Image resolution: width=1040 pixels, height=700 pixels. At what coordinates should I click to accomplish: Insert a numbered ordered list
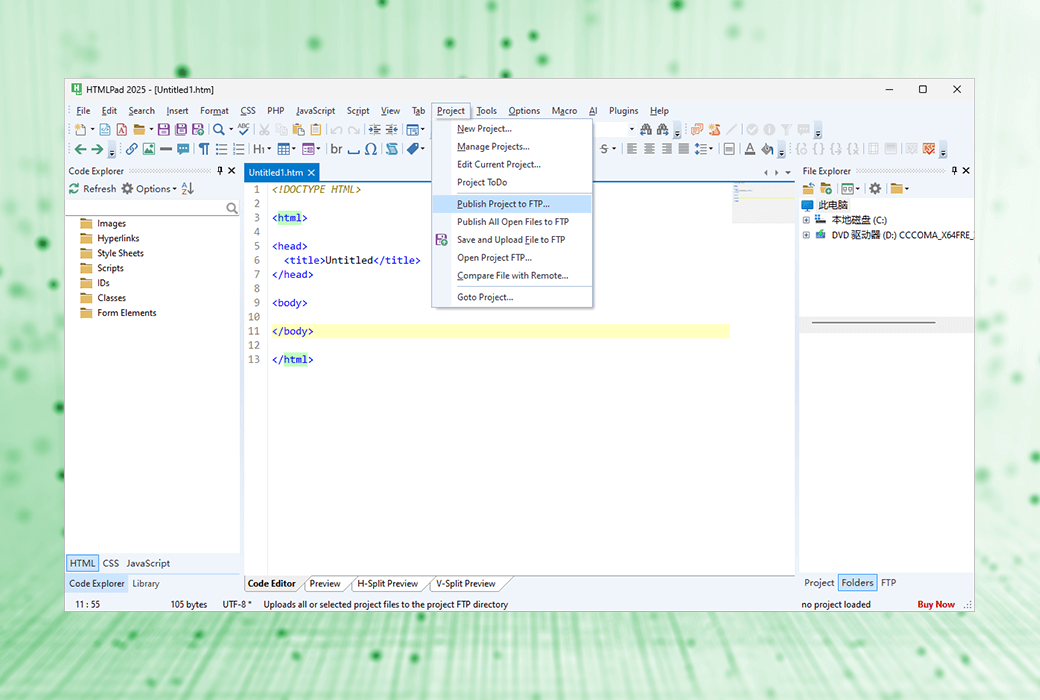point(239,149)
